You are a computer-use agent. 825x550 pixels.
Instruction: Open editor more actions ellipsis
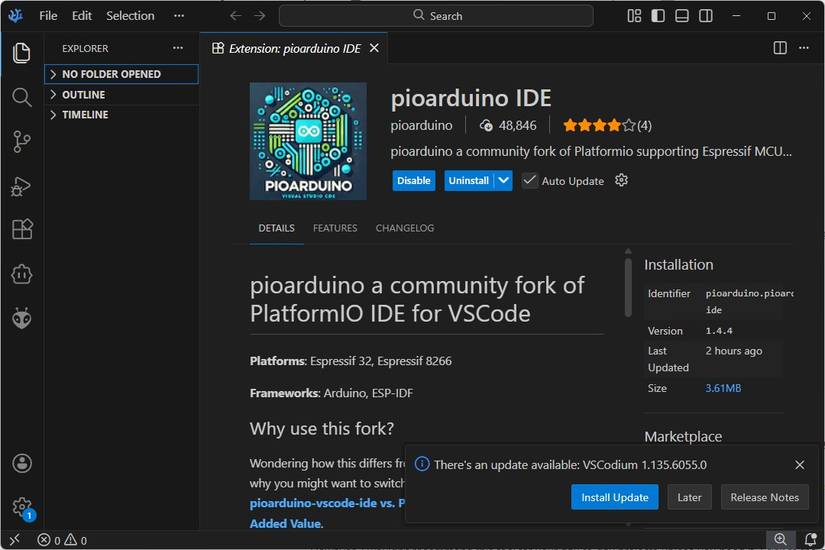803,48
